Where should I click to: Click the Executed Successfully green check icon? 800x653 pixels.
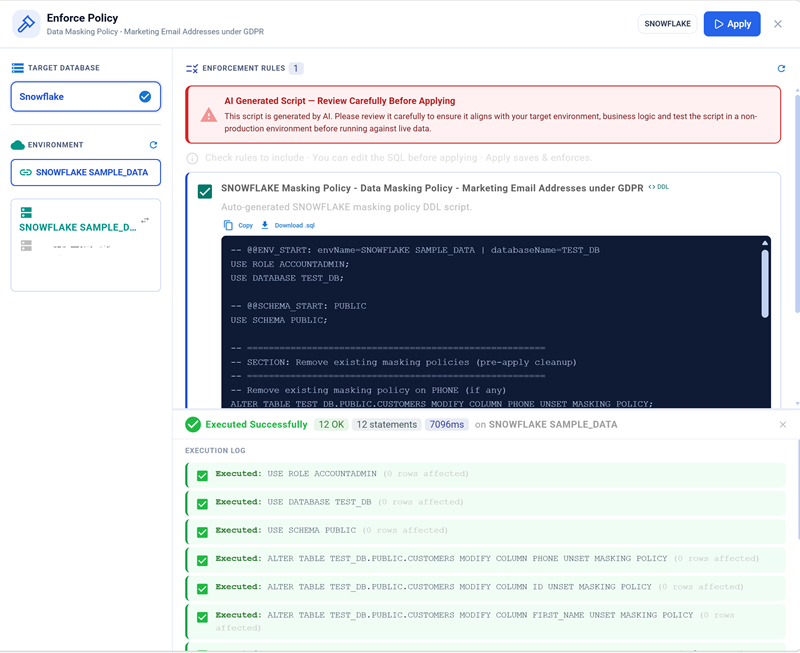(x=193, y=424)
